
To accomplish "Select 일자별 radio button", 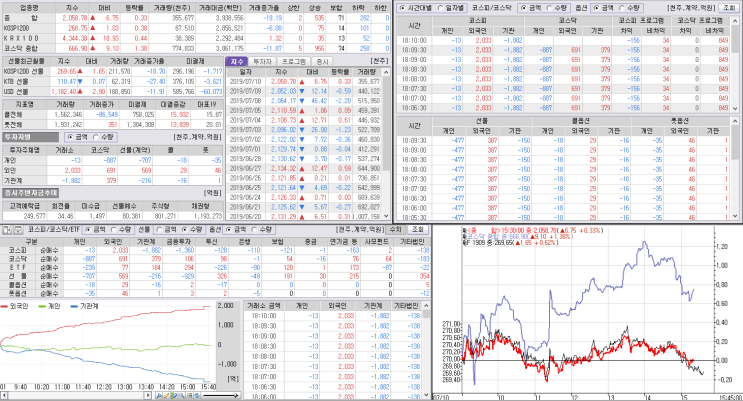I will click(x=440, y=8).
